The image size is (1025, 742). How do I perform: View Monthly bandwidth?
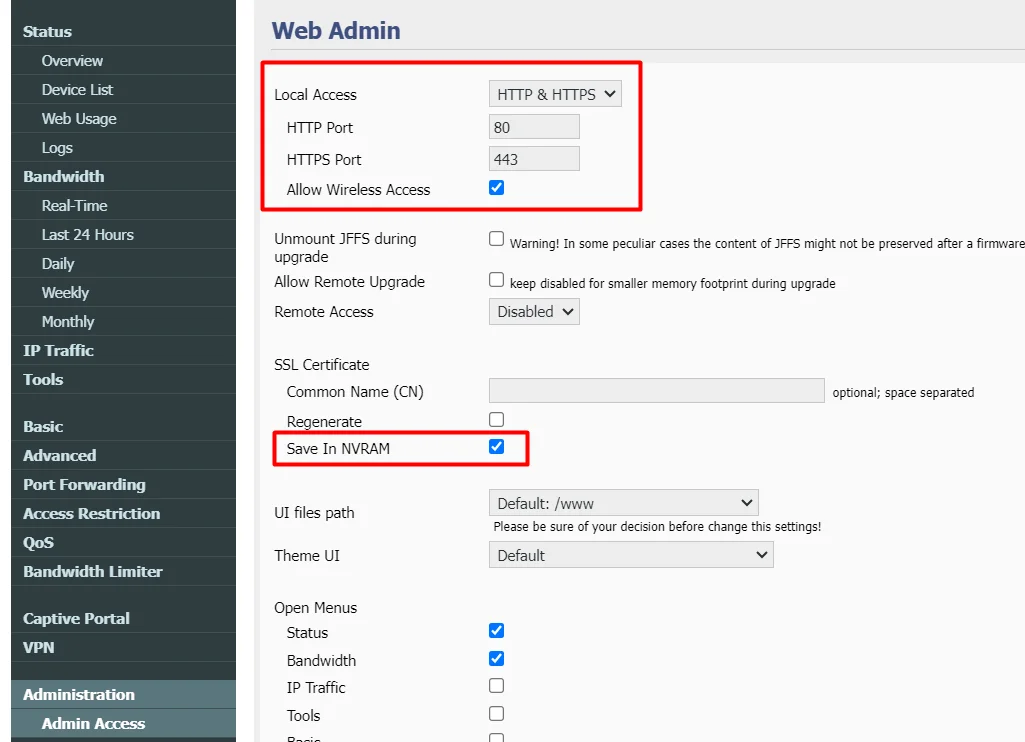tap(124, 322)
